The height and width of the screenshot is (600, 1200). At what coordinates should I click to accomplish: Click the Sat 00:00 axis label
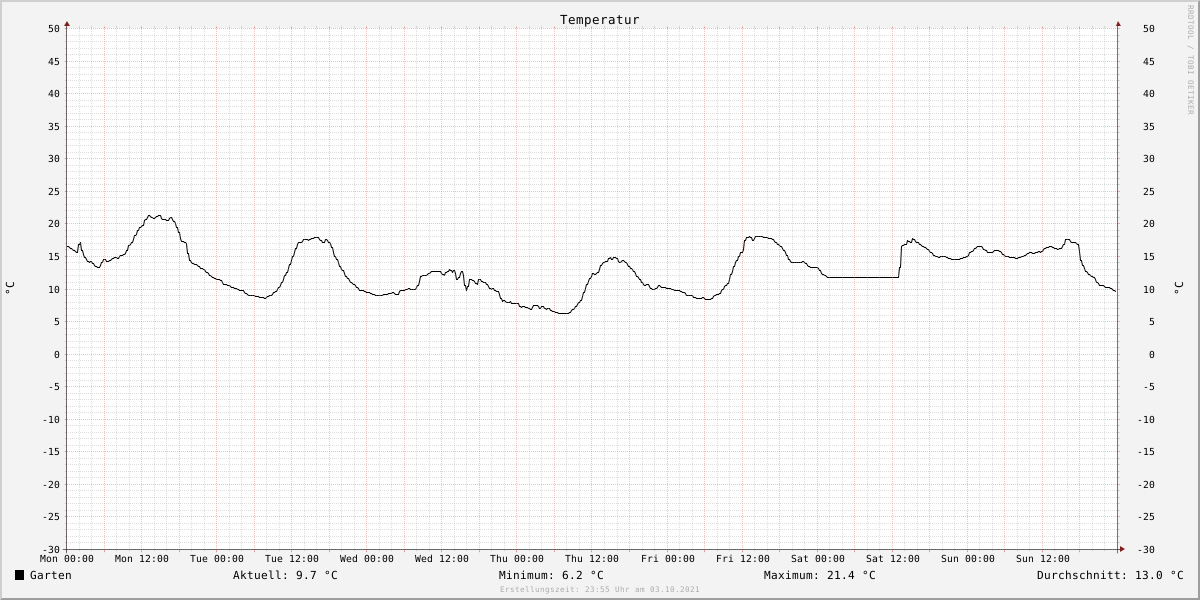(817, 559)
